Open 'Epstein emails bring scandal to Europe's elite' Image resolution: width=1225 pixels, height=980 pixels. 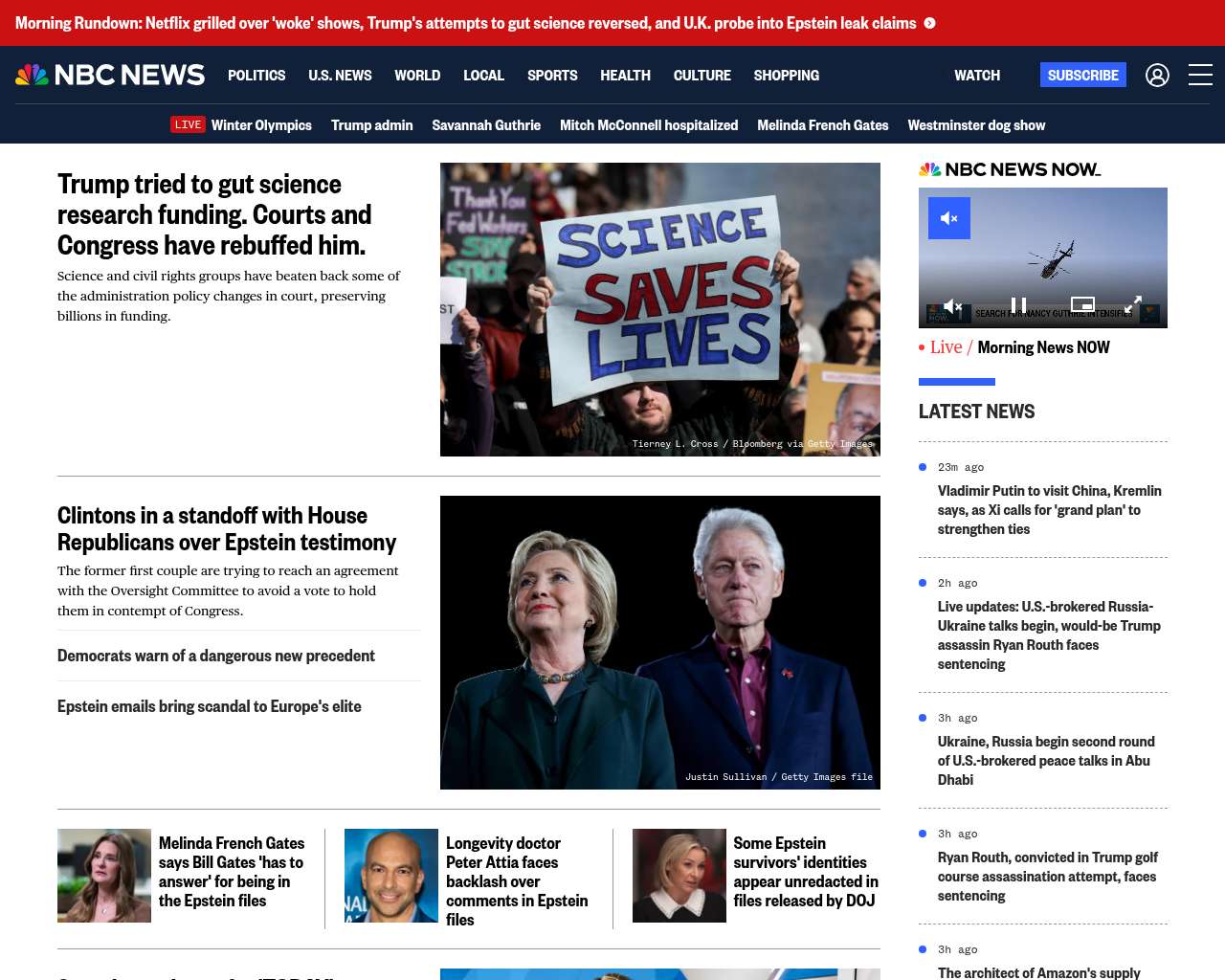210,706
